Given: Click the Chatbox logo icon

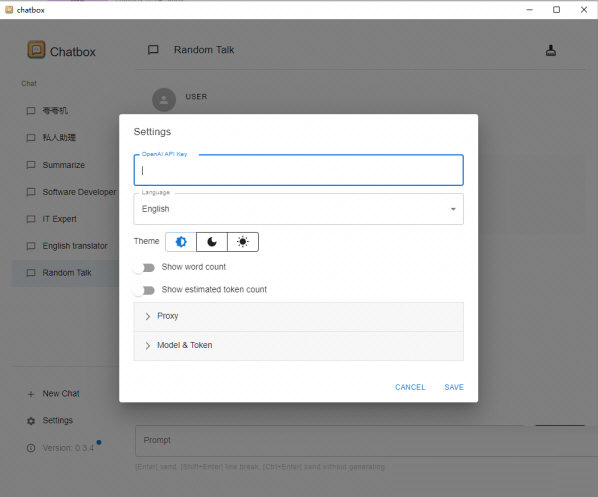Looking at the screenshot, I should pyautogui.click(x=36, y=50).
